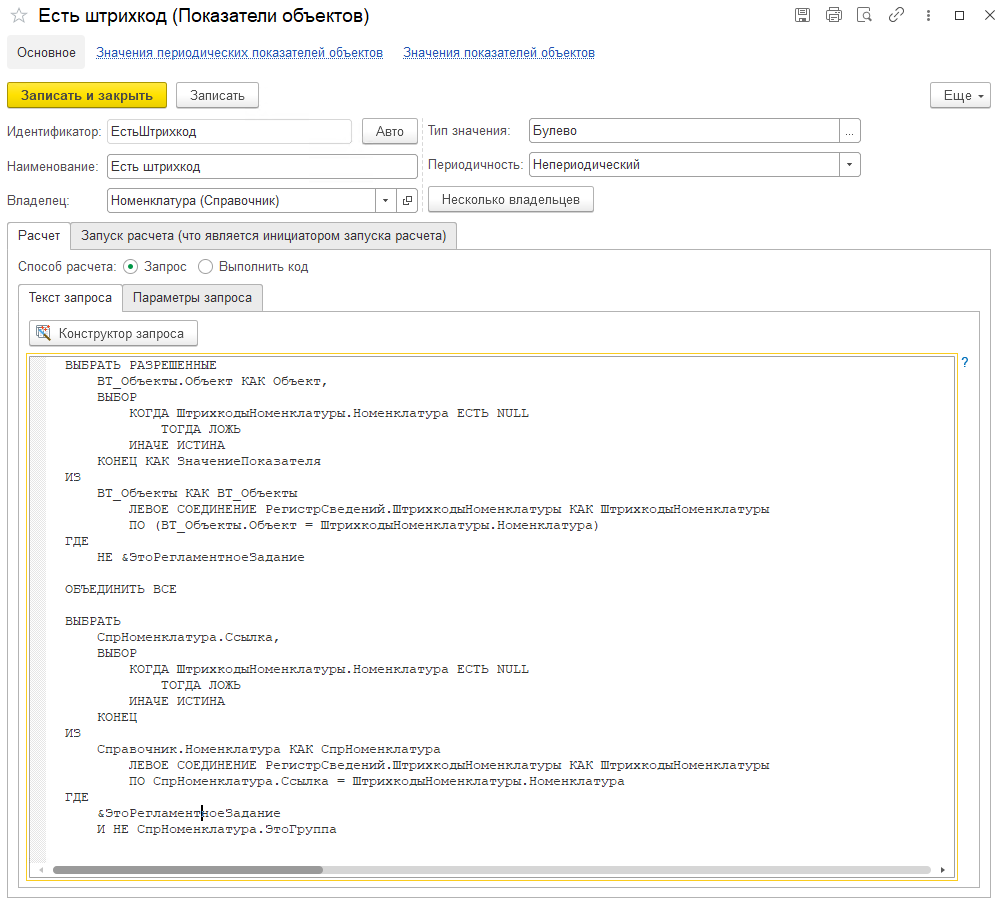Screen dimensions: 1004x904
Task: Expand the Владелец dropdown list
Action: pos(385,200)
